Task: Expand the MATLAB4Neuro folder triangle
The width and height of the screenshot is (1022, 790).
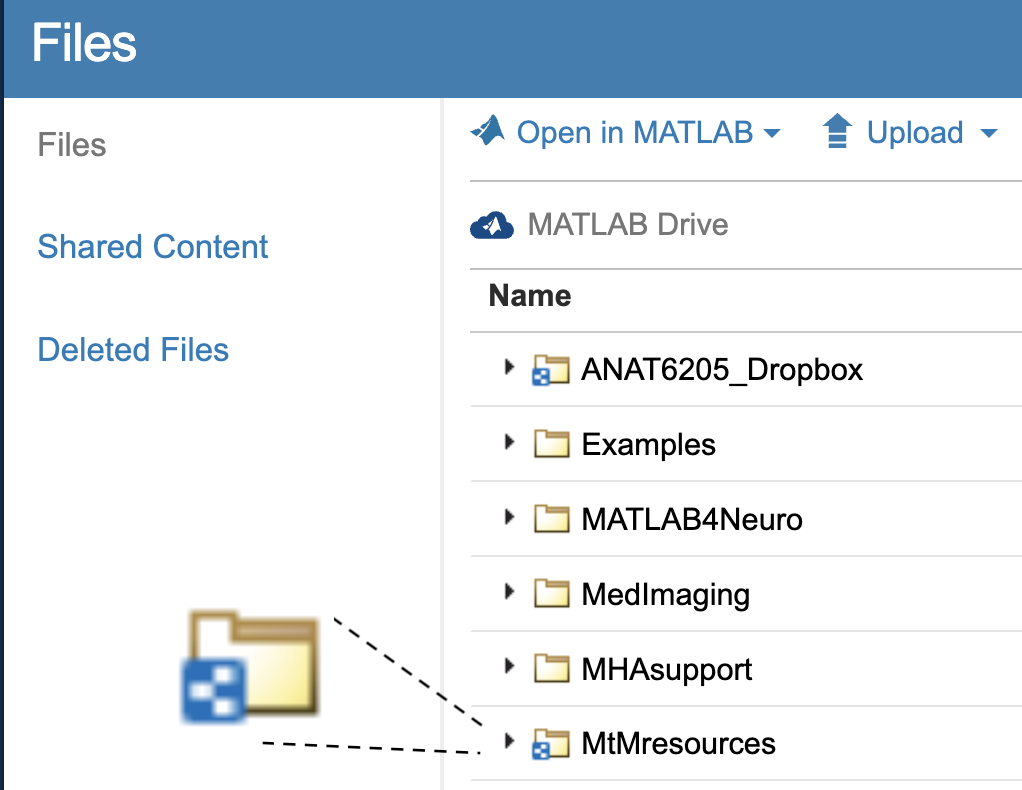Action: 510,517
